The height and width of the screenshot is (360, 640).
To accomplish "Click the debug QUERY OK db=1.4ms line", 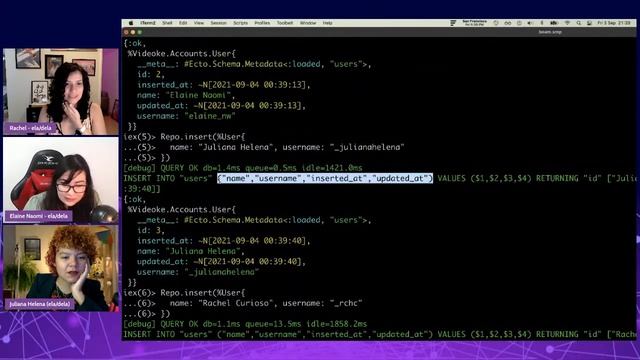I will click(243, 168).
